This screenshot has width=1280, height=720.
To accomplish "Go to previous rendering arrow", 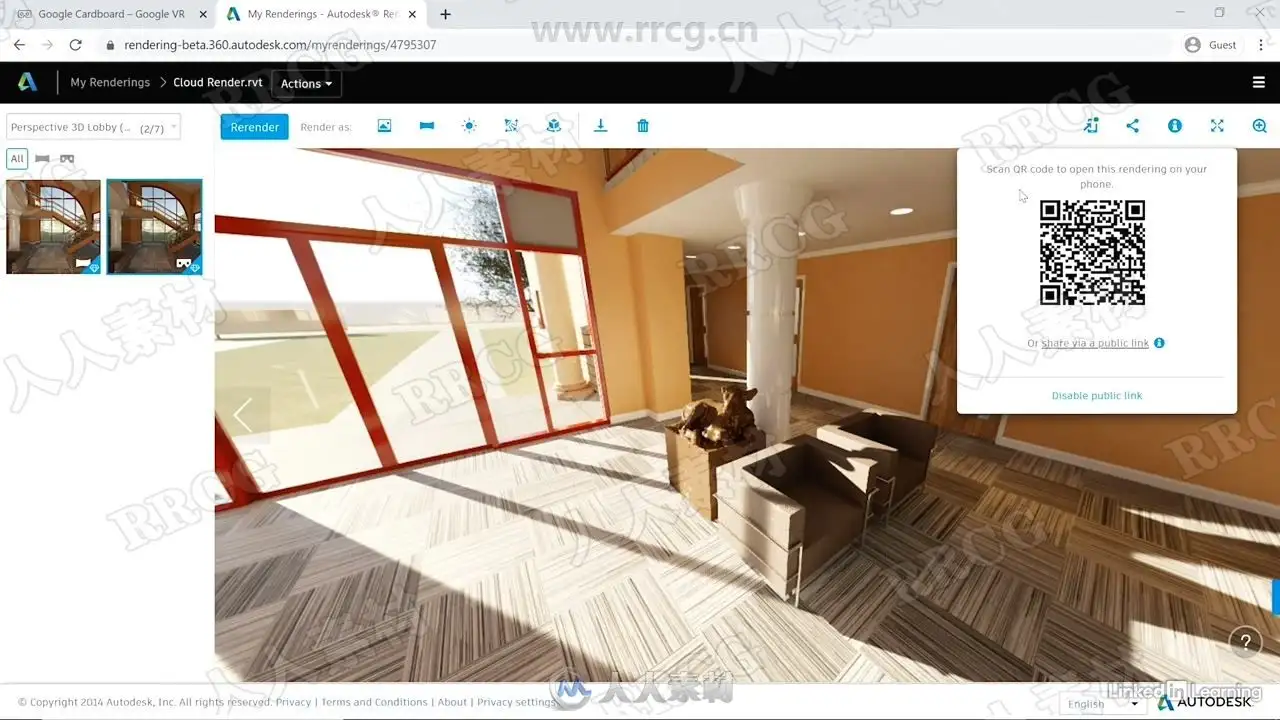I will [242, 416].
